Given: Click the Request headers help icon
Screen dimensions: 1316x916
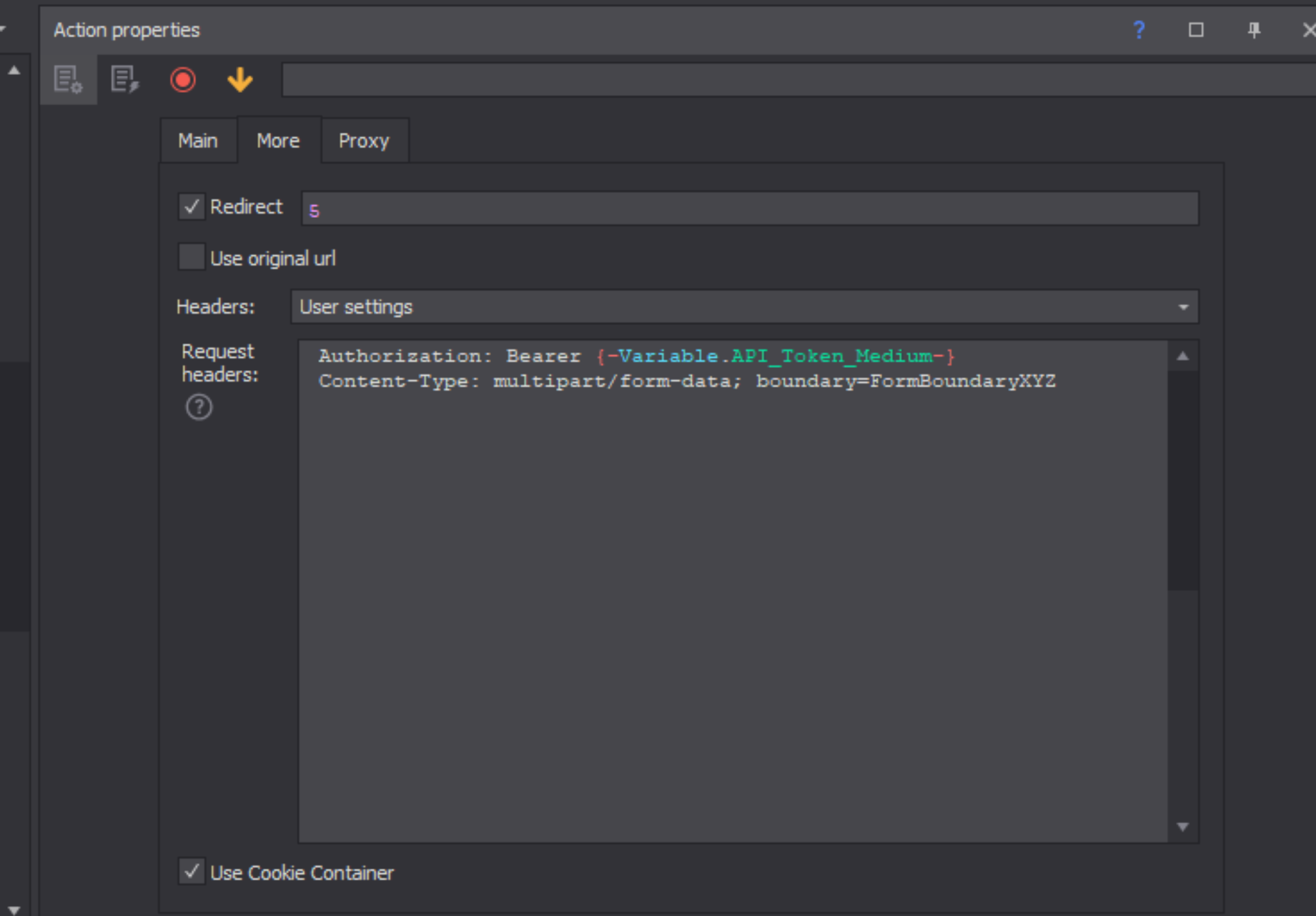Looking at the screenshot, I should (199, 407).
